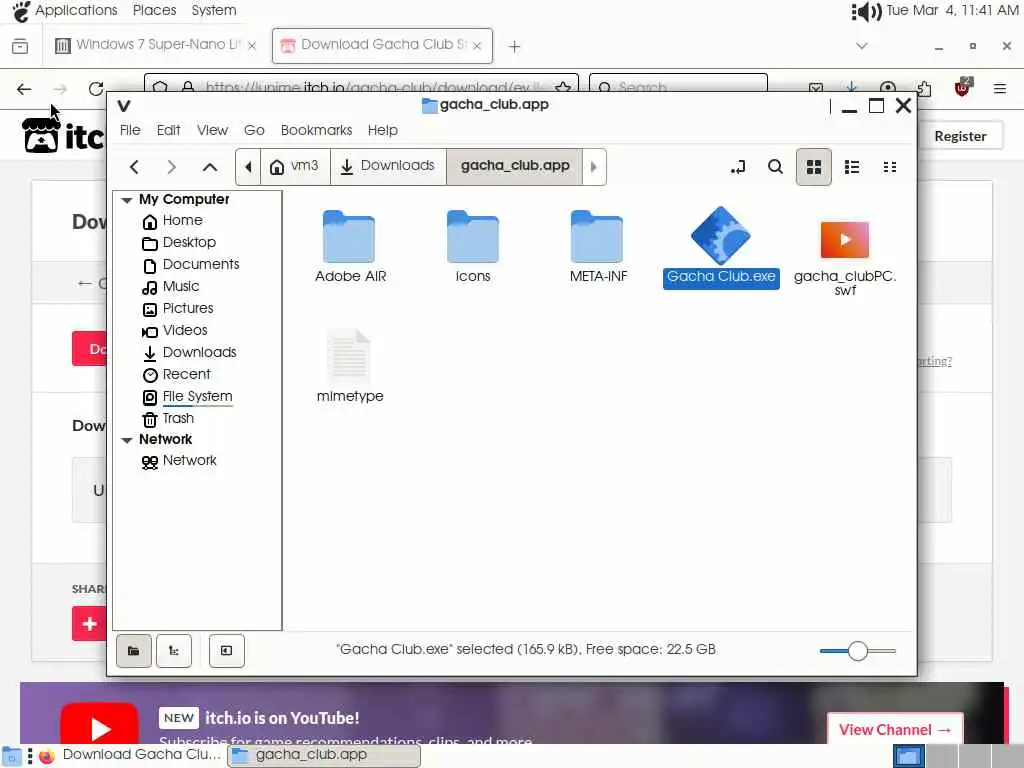Image resolution: width=1024 pixels, height=768 pixels.
Task: Click Register on itch.io page
Action: pyautogui.click(x=960, y=136)
